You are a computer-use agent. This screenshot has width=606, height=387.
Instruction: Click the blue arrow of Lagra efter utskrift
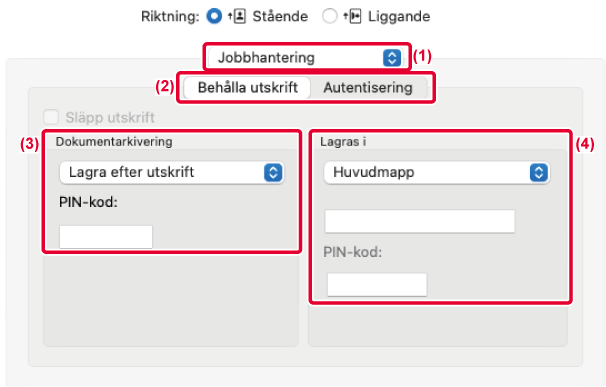pyautogui.click(x=273, y=172)
